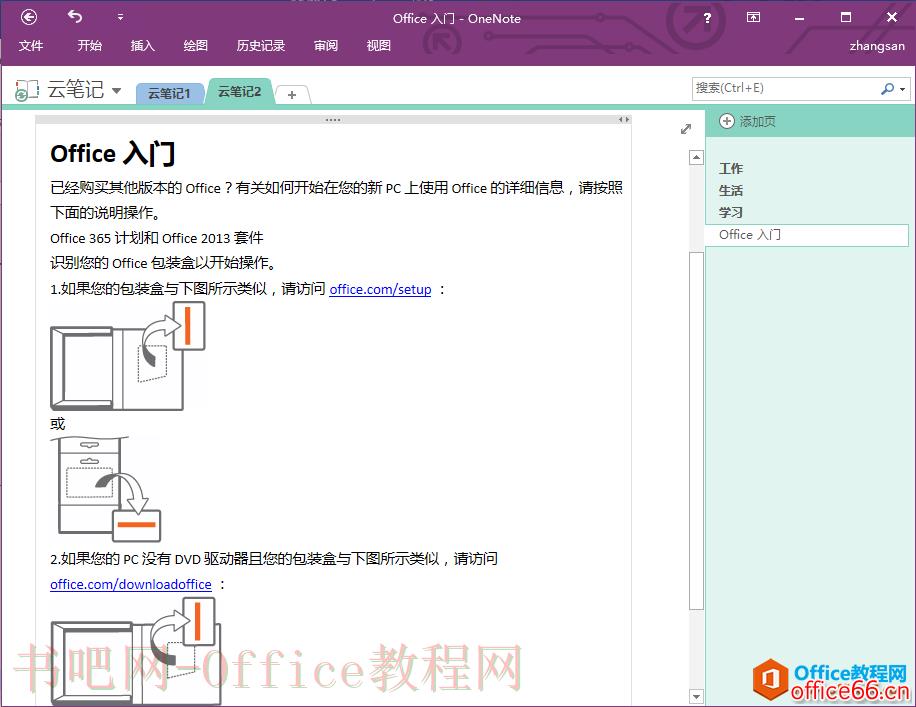916x707 pixels.
Task: Click the word 或 between the images
Action: pyautogui.click(x=57, y=424)
